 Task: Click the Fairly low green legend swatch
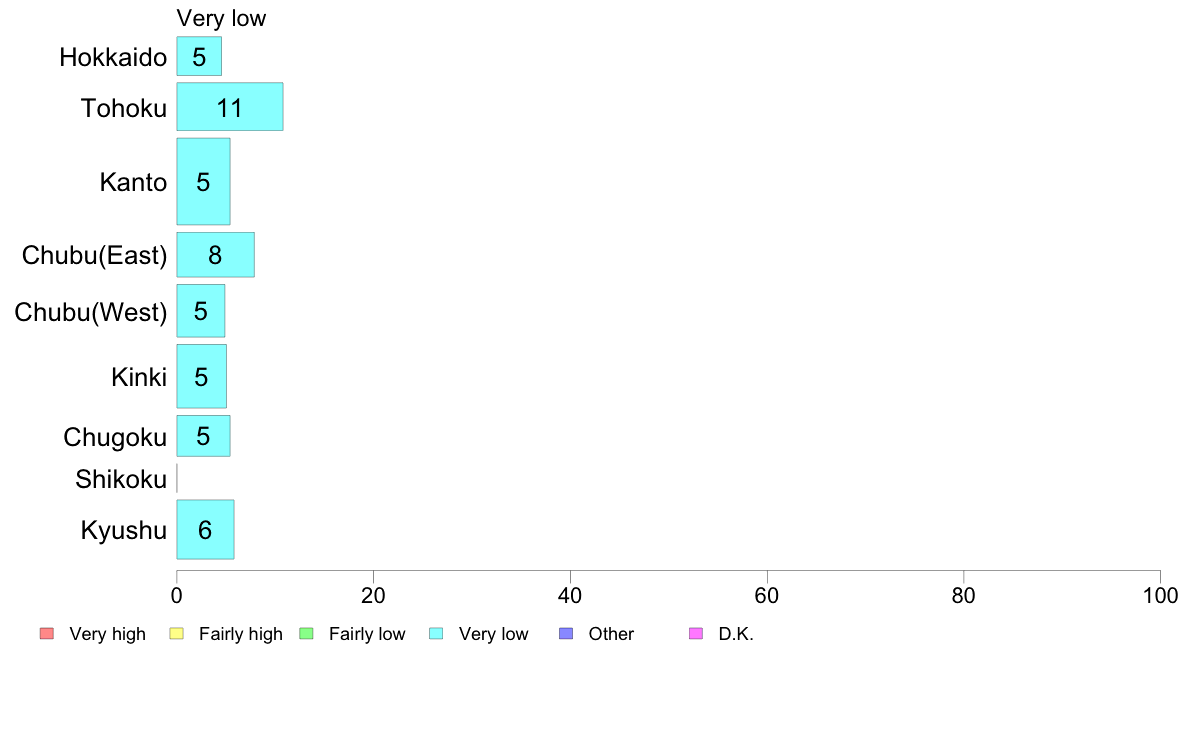(x=306, y=634)
